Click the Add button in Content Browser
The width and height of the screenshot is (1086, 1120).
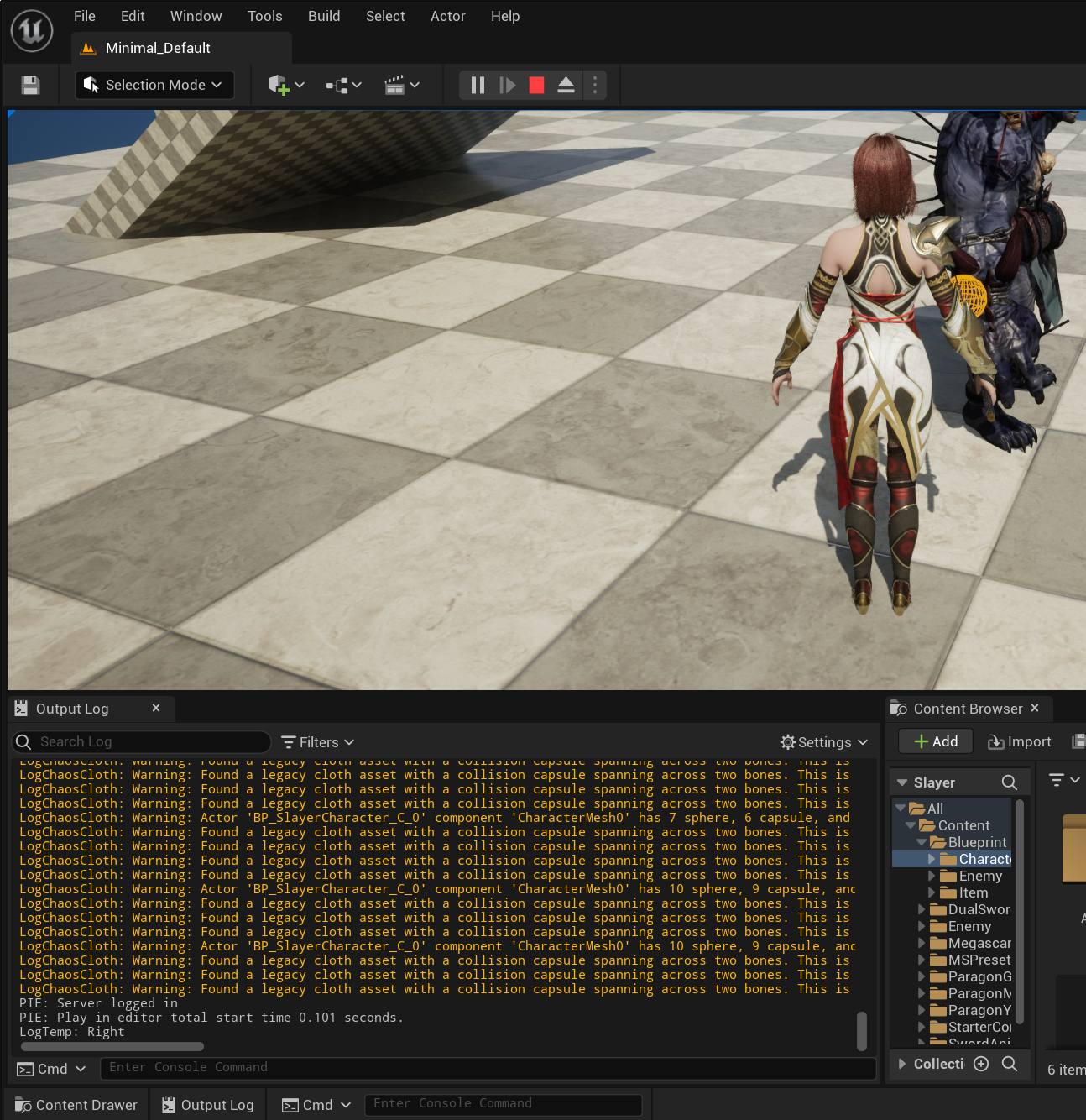[x=936, y=741]
